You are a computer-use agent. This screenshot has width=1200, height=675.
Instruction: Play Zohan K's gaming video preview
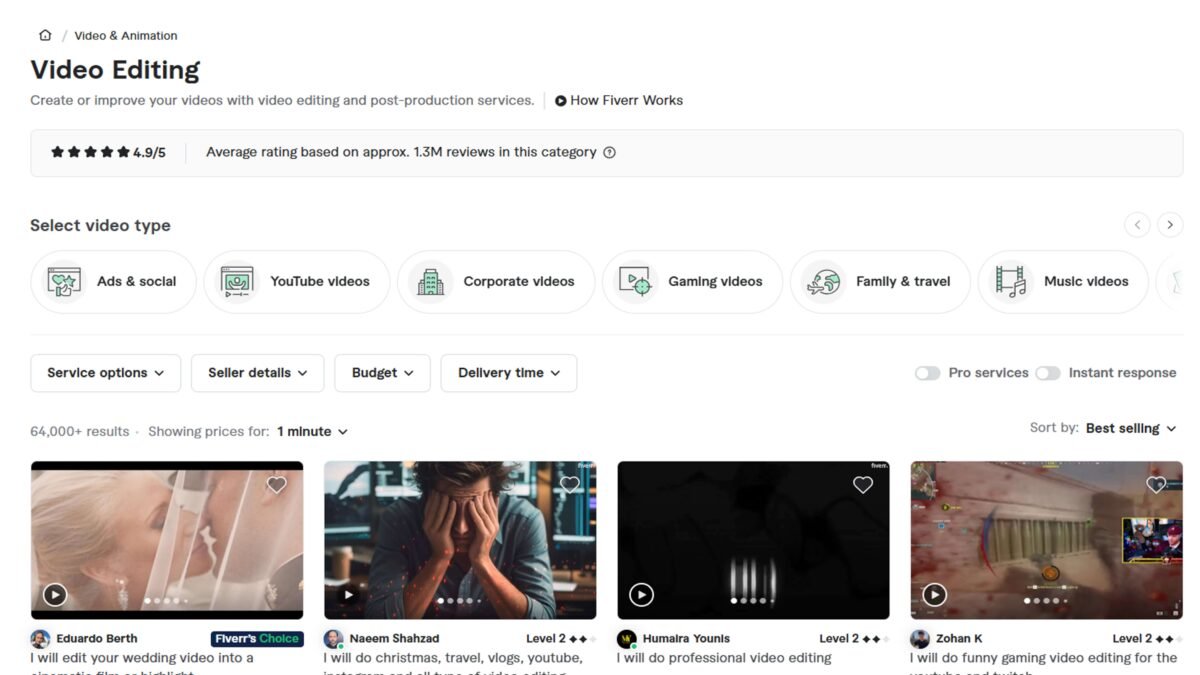[x=934, y=595]
